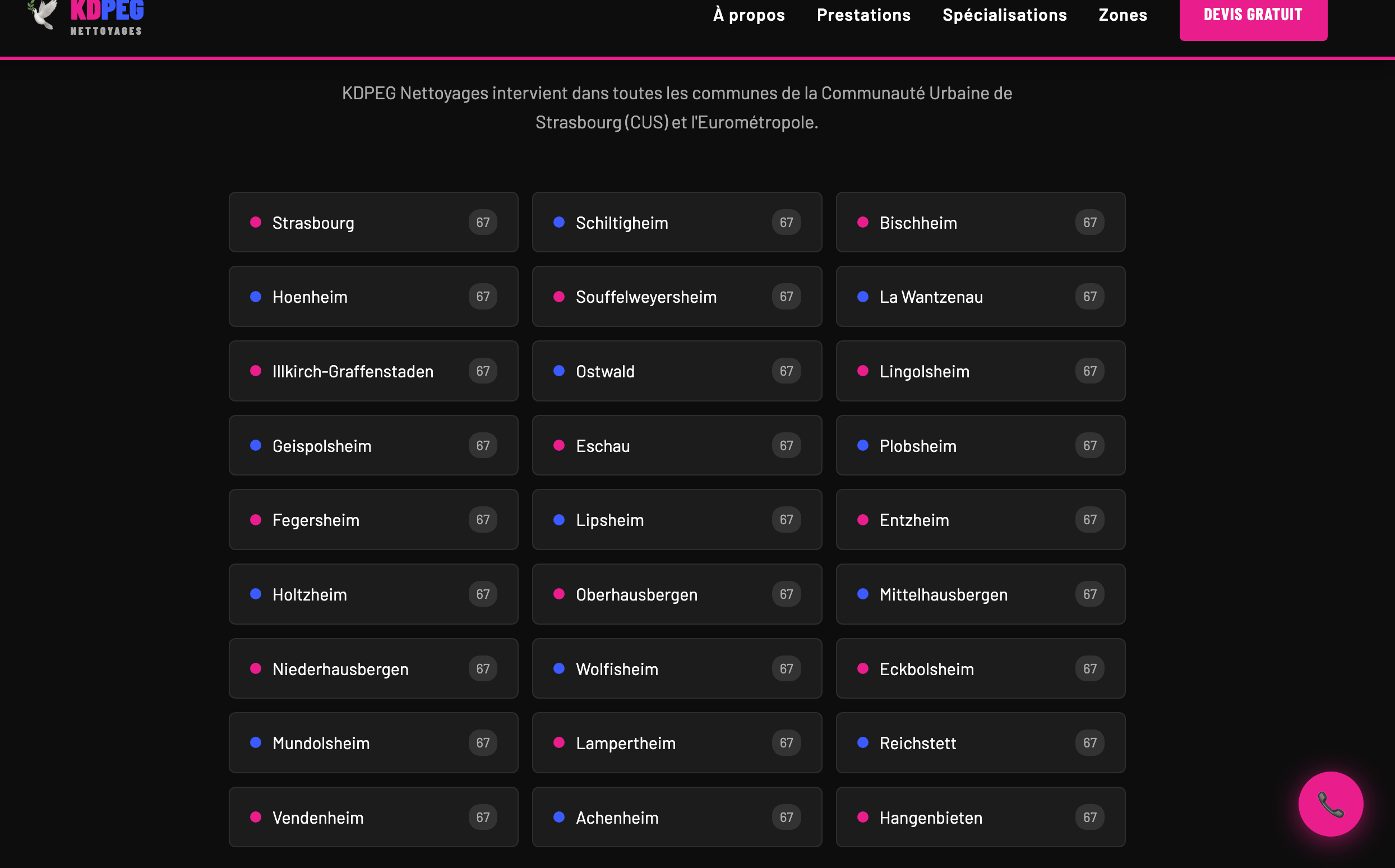Choose the La Wantzenau card
Viewport: 1395px width, 868px height.
(x=981, y=296)
